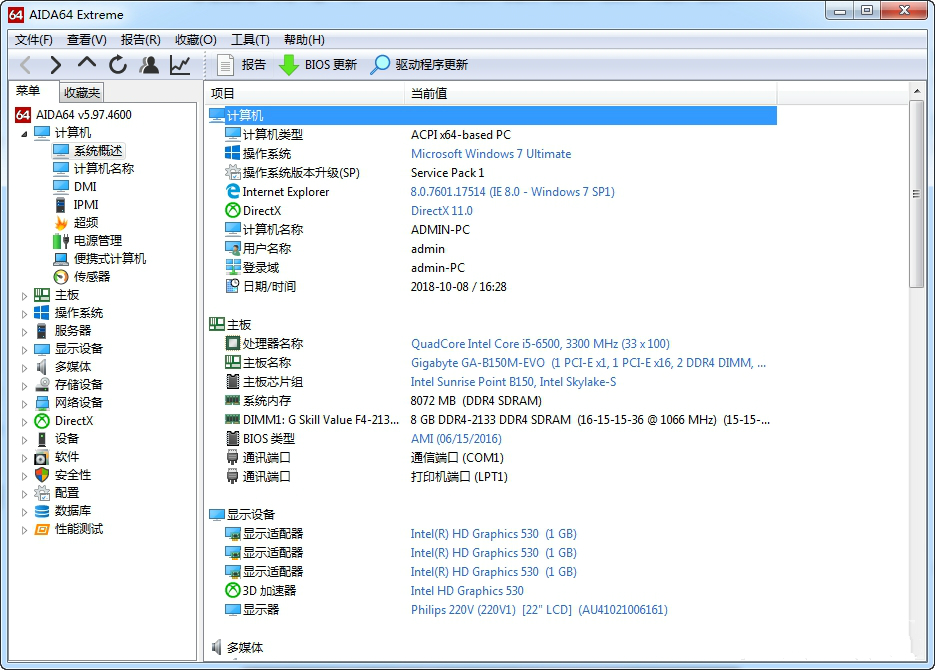Image resolution: width=935 pixels, height=670 pixels.
Task: Open the line graph toolbar icon
Action: (x=180, y=65)
